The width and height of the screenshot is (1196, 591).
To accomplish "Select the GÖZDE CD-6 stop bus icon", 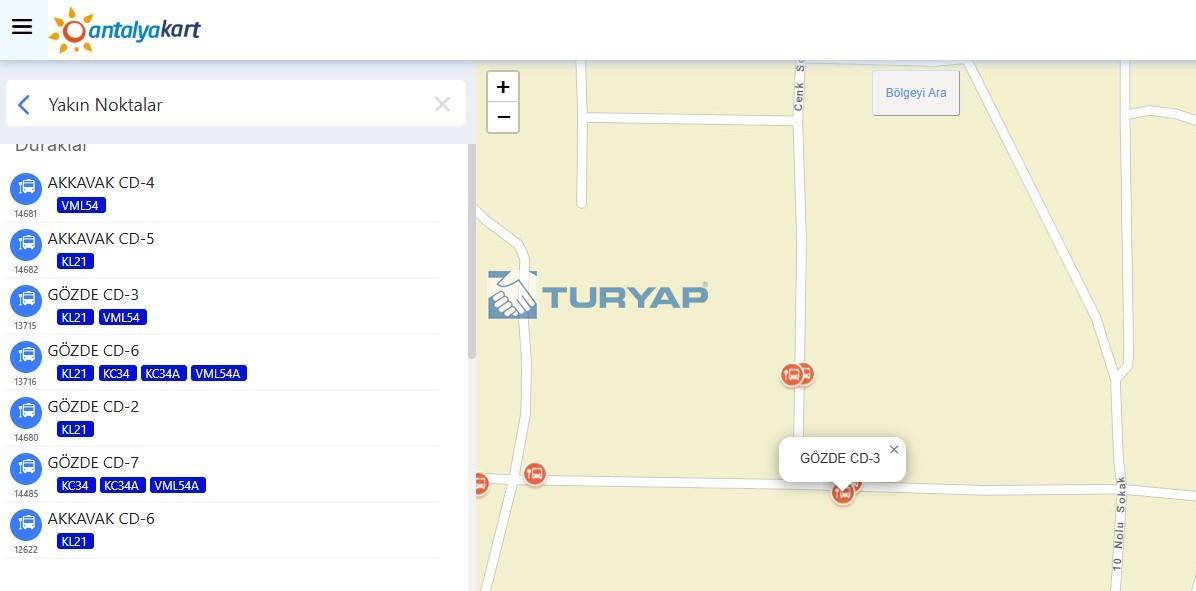I will click(x=26, y=356).
